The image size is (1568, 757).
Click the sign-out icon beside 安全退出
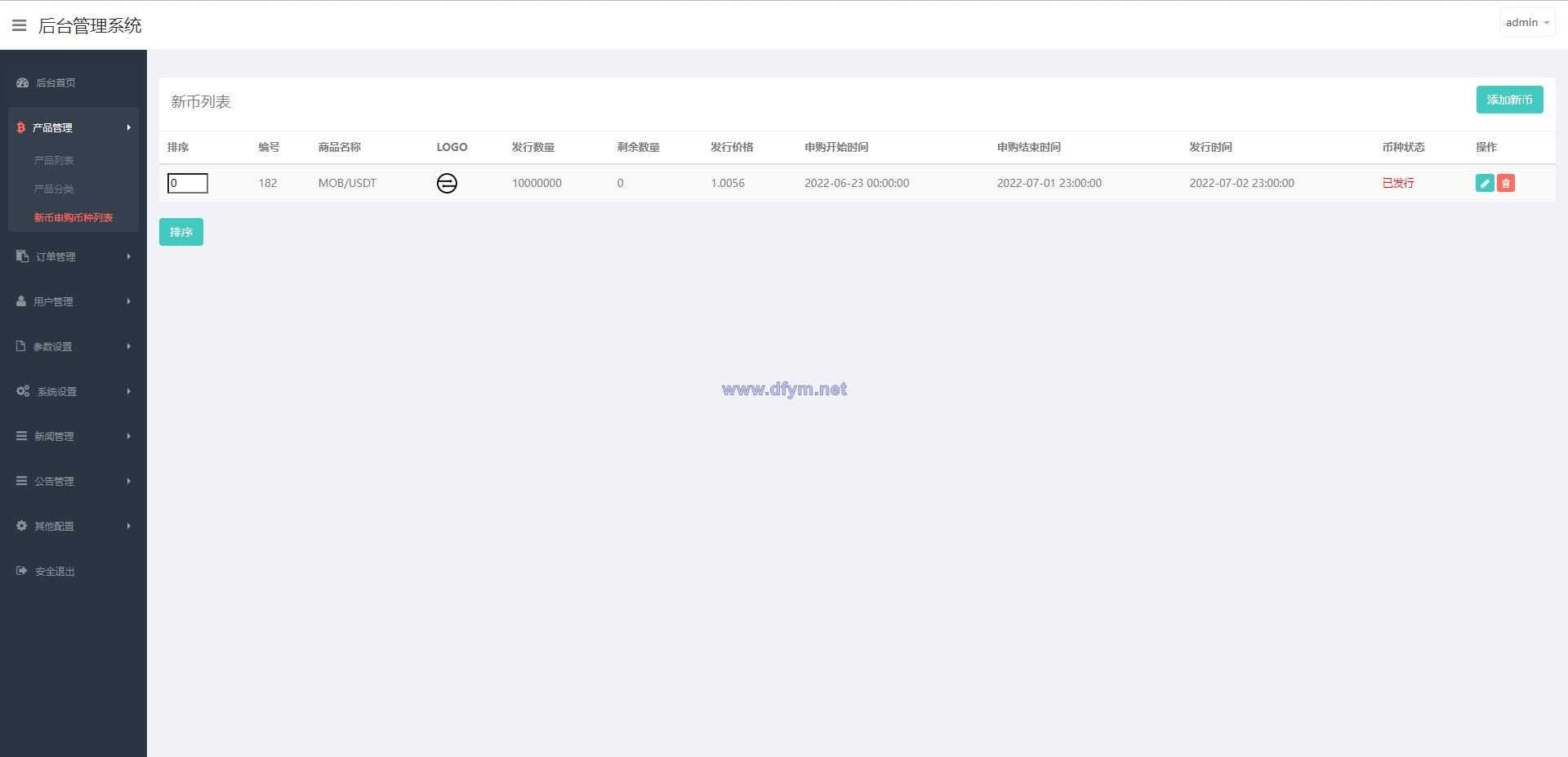pyautogui.click(x=22, y=571)
